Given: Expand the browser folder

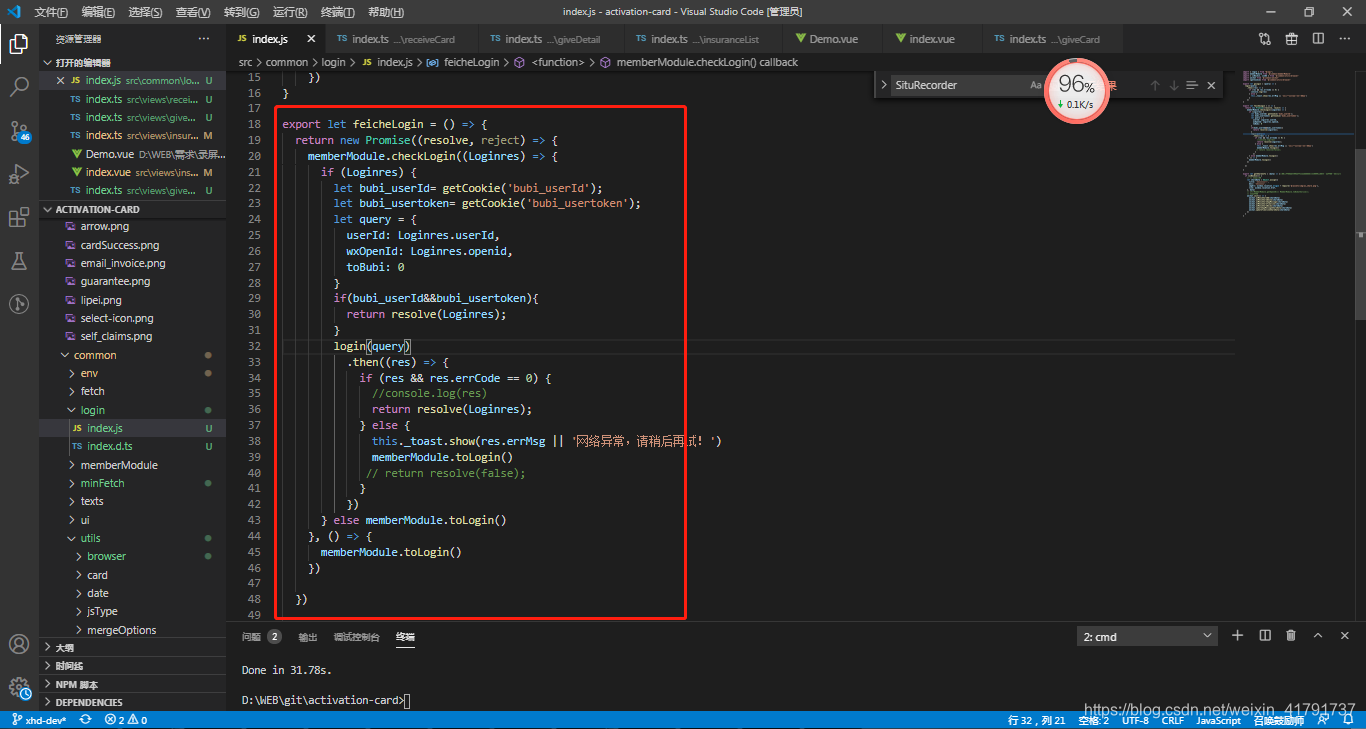Looking at the screenshot, I should (x=132, y=556).
